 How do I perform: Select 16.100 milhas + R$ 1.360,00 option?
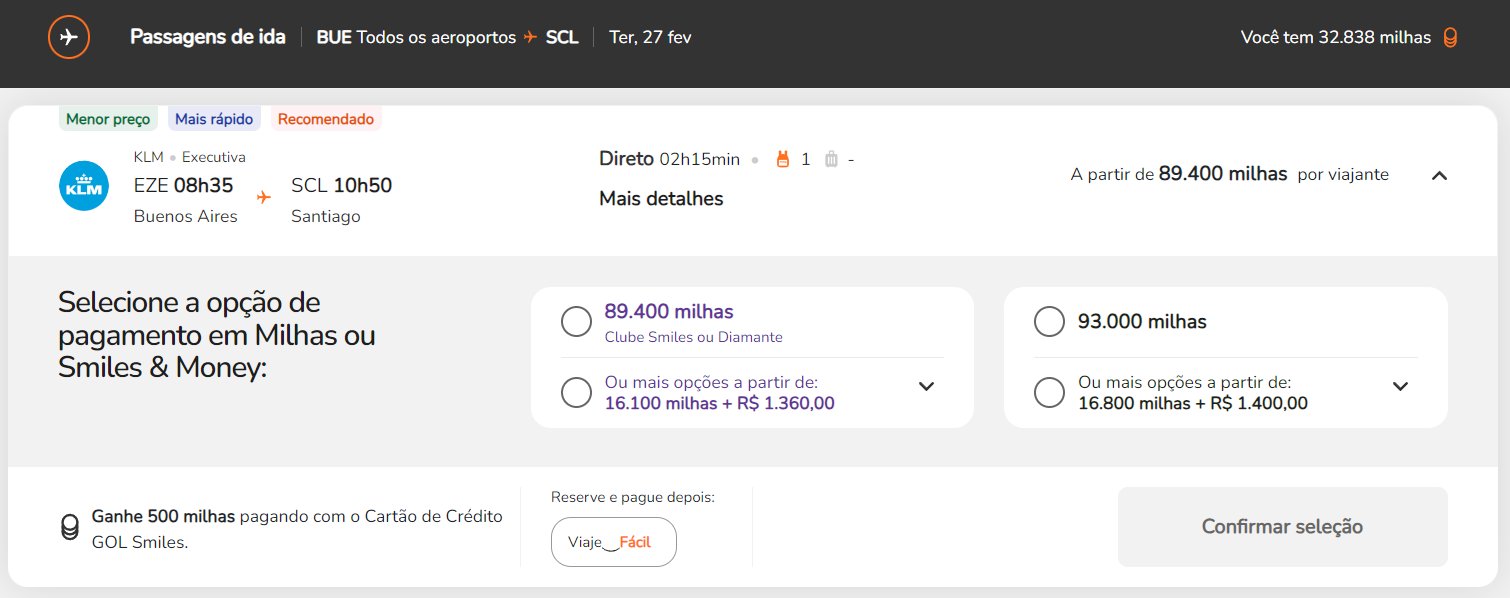tap(576, 392)
